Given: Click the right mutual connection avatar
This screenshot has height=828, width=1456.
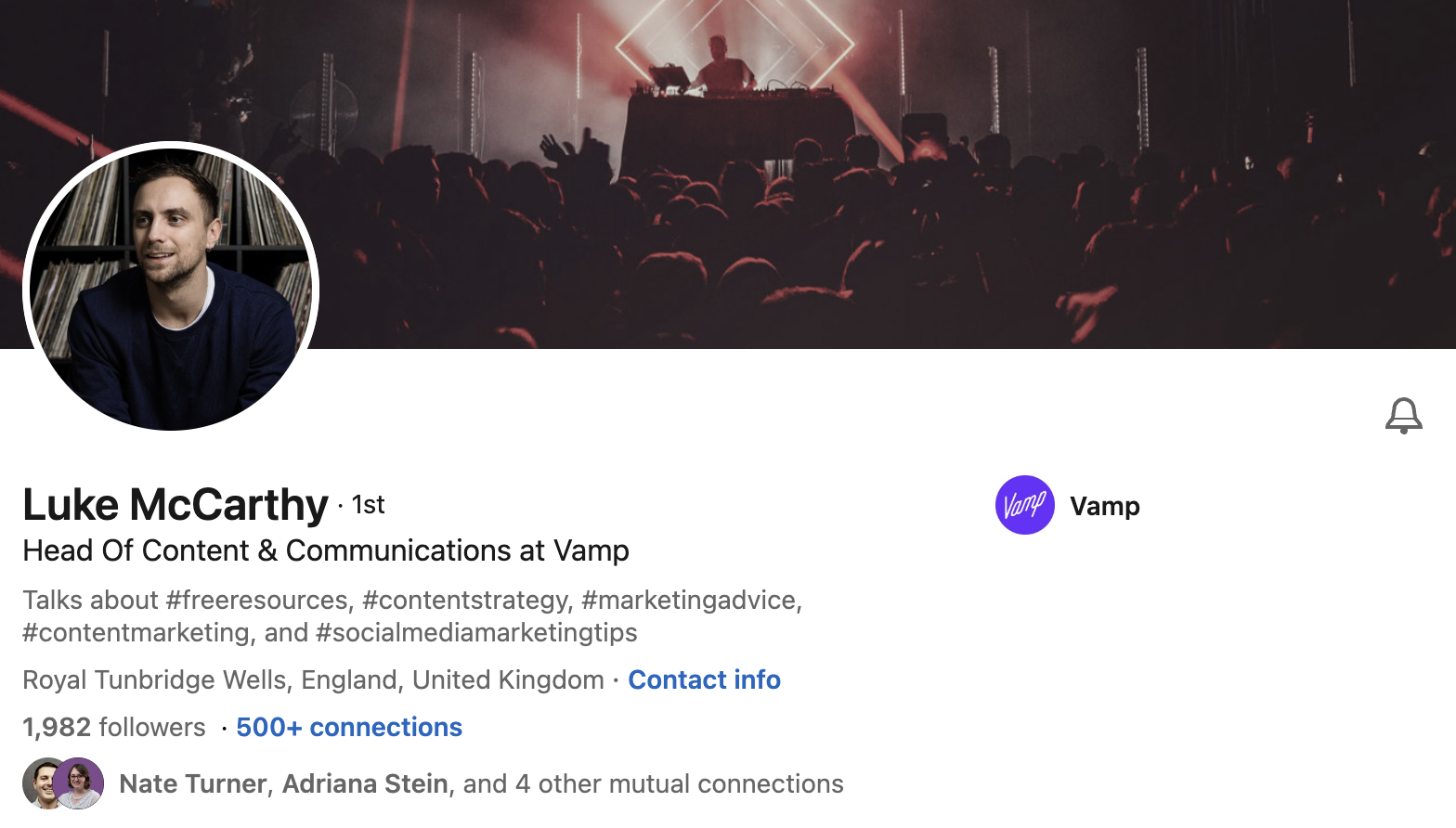Looking at the screenshot, I should tap(80, 783).
